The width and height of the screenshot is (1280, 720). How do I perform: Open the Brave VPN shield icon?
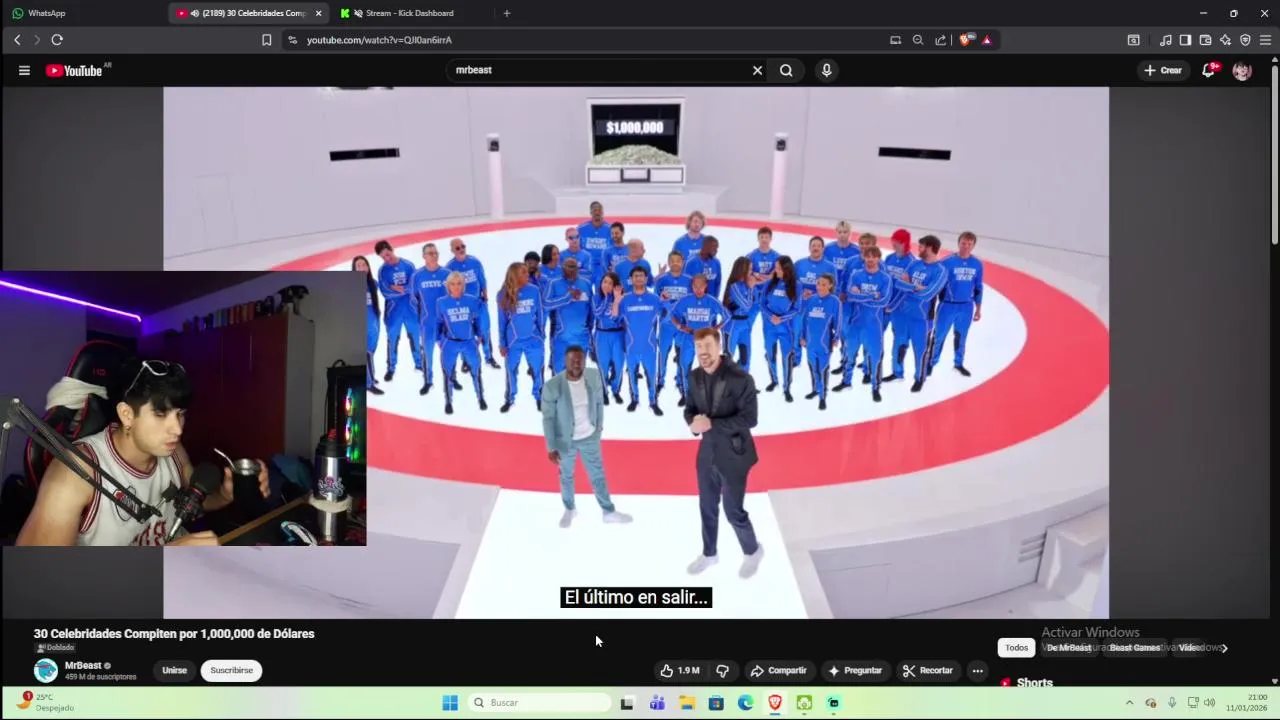(1245, 40)
